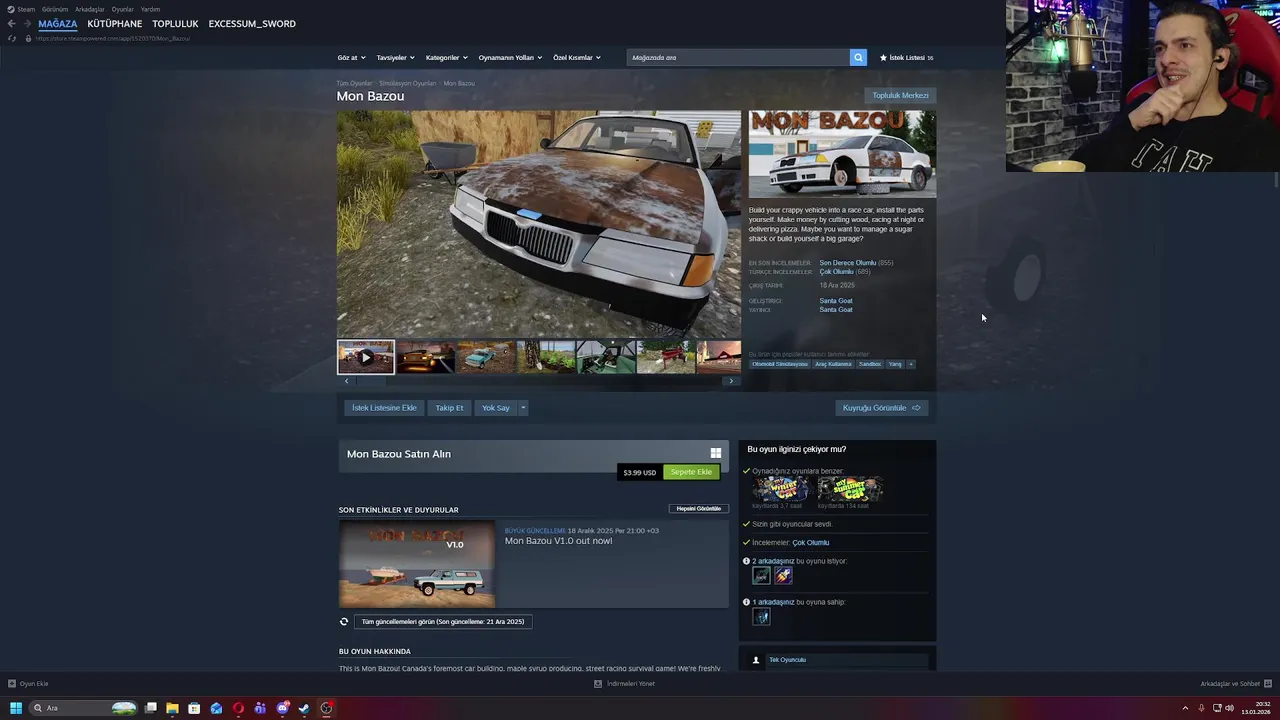Click the Takip Et button
This screenshot has height=720, width=1280.
click(x=449, y=408)
